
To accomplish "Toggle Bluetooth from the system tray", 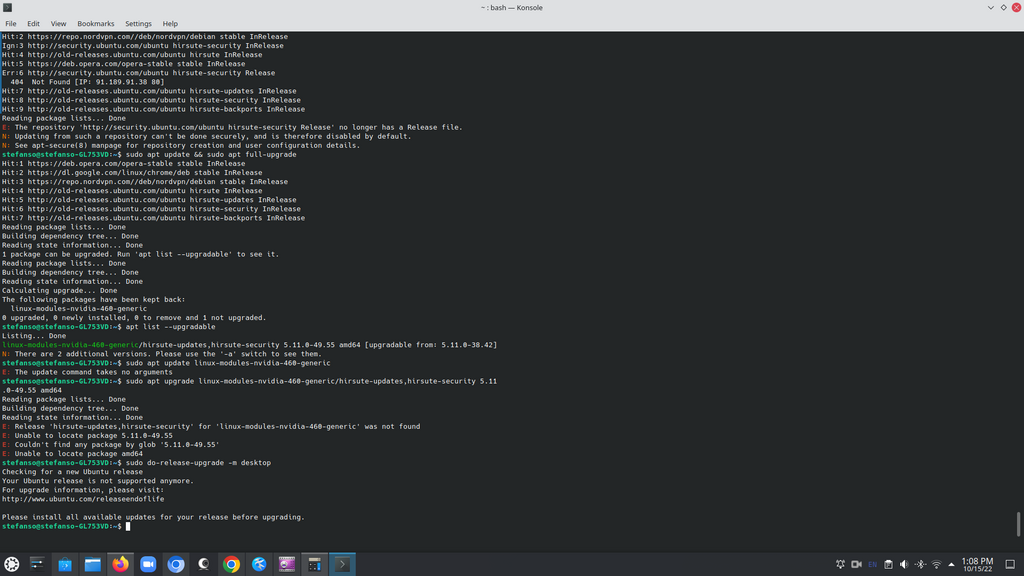I will coord(920,564).
